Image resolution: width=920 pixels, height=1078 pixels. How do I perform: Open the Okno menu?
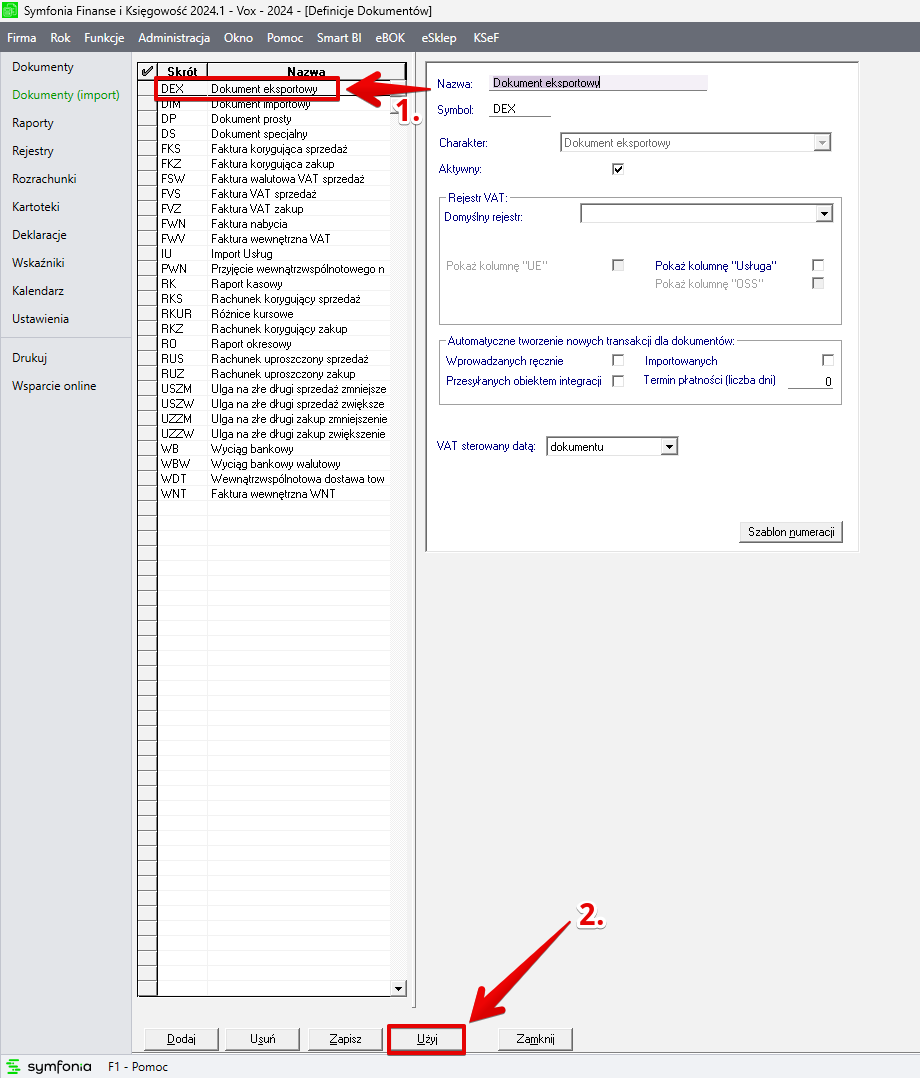[x=238, y=38]
